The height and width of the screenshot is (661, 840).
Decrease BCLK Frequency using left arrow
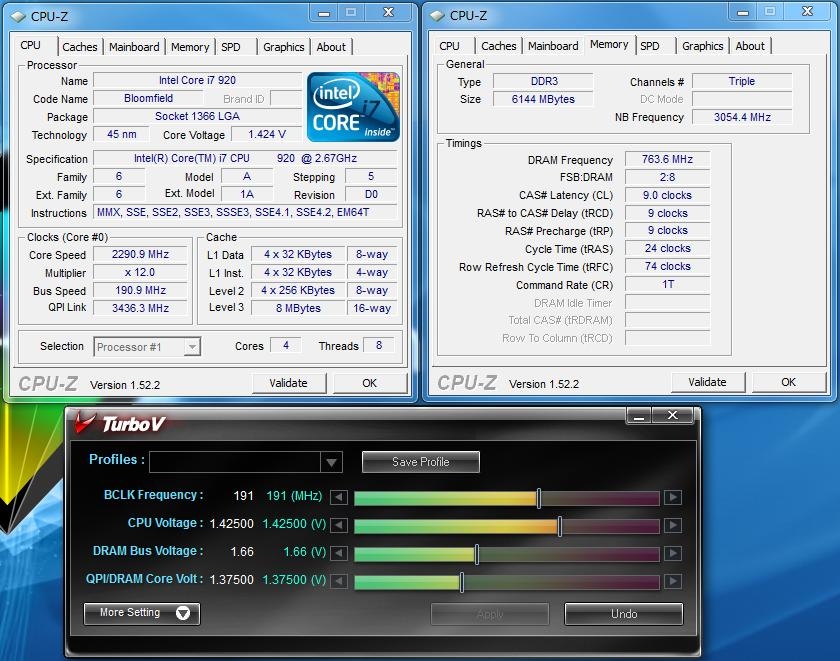pyautogui.click(x=340, y=498)
